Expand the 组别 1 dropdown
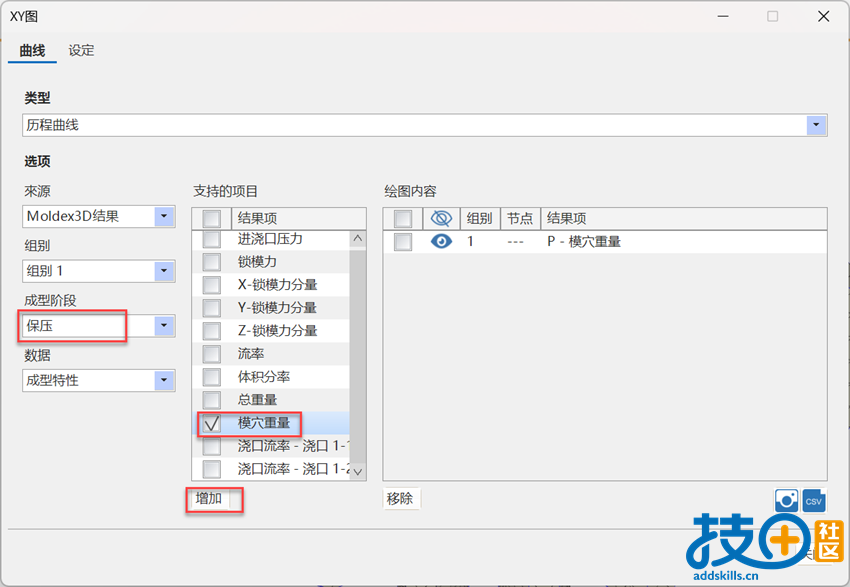Image resolution: width=850 pixels, height=587 pixels. tap(164, 270)
